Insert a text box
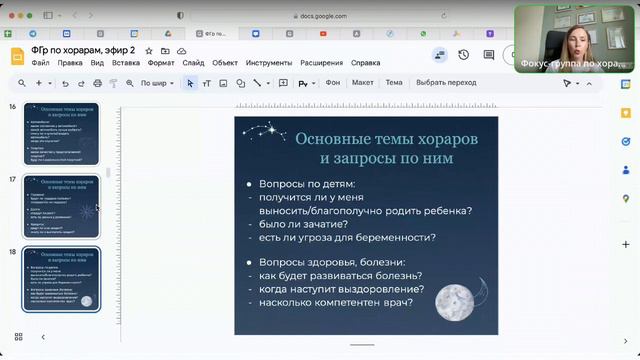640x360 pixels. [x=207, y=83]
